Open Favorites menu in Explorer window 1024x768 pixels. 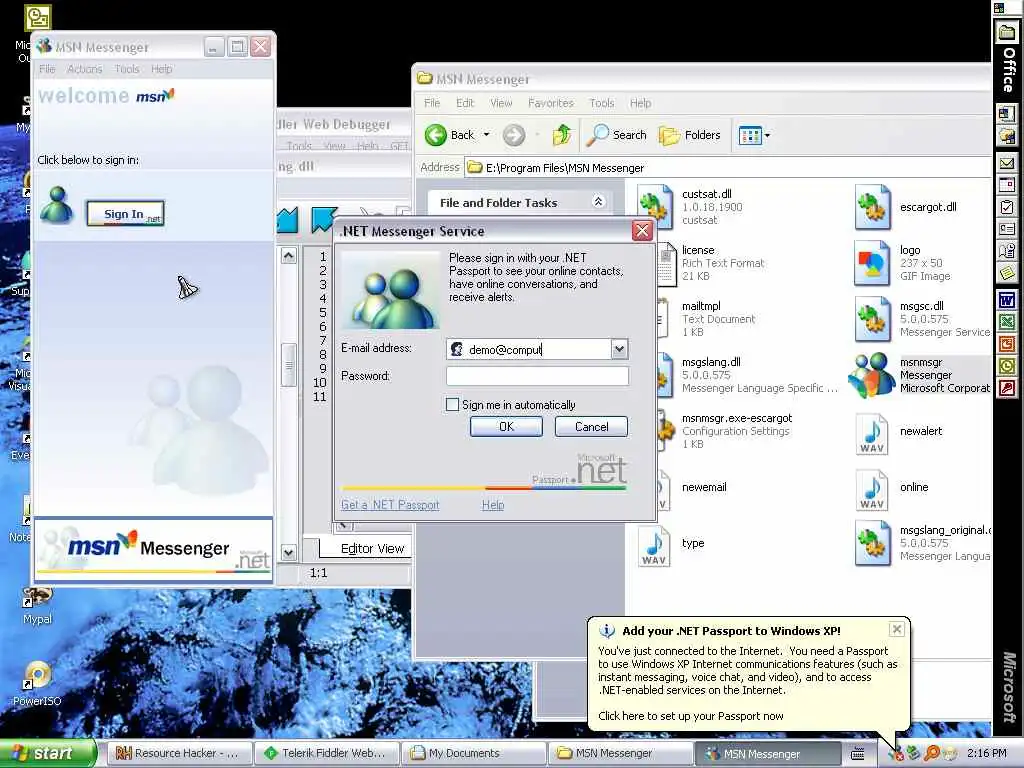(551, 103)
